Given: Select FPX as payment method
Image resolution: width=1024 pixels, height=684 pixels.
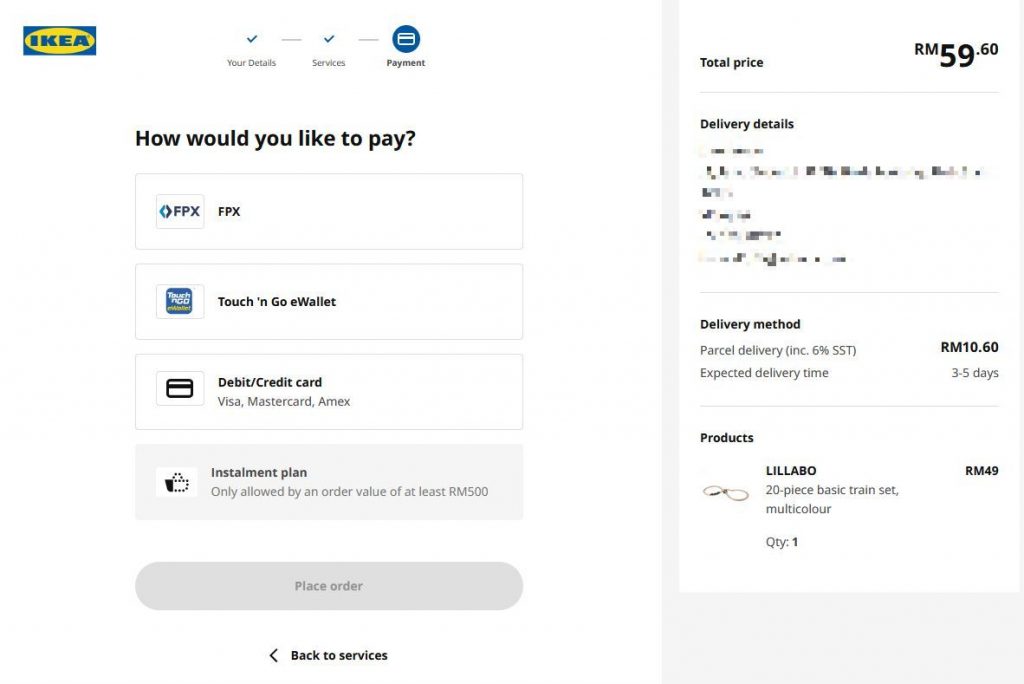Looking at the screenshot, I should coord(328,211).
